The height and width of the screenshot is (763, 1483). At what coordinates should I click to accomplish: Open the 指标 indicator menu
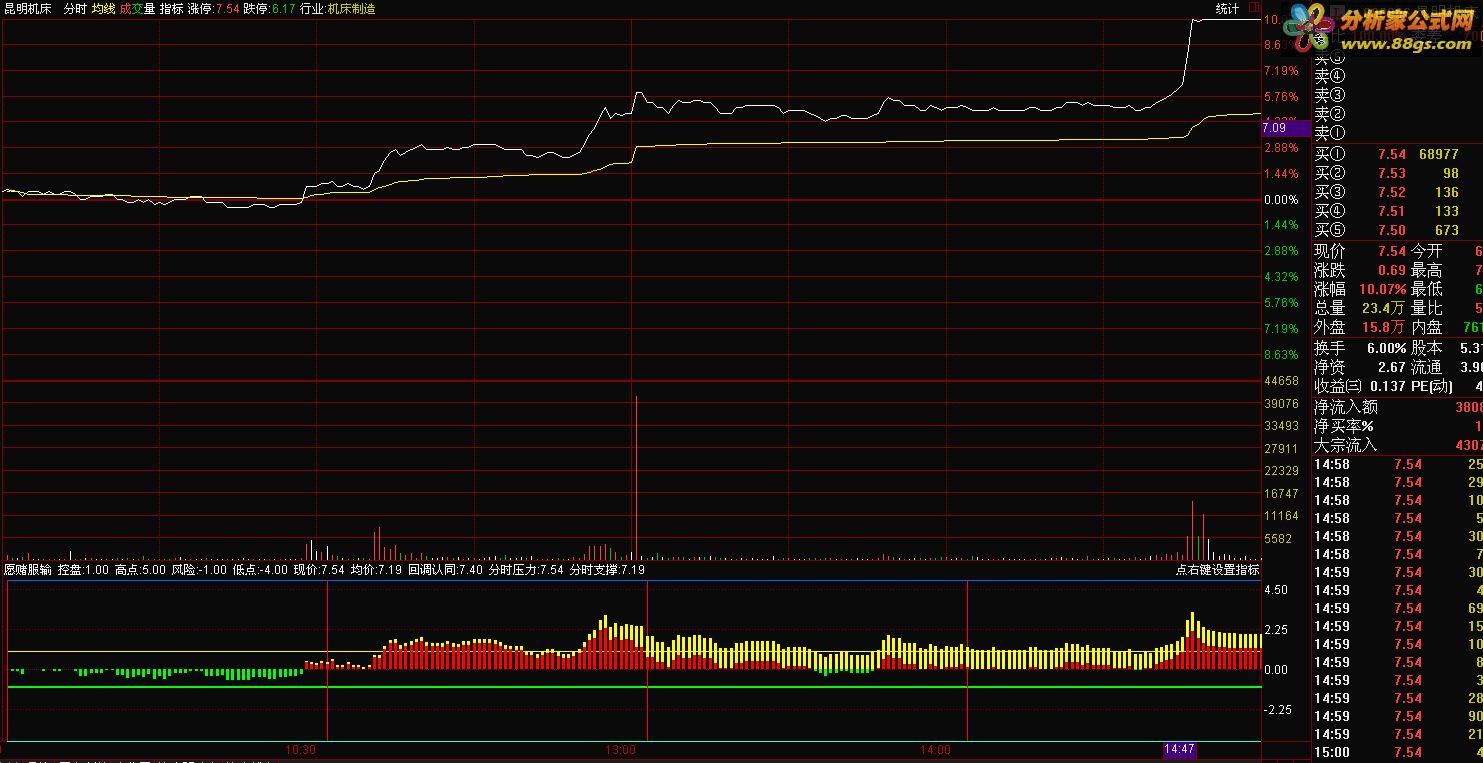pos(171,8)
